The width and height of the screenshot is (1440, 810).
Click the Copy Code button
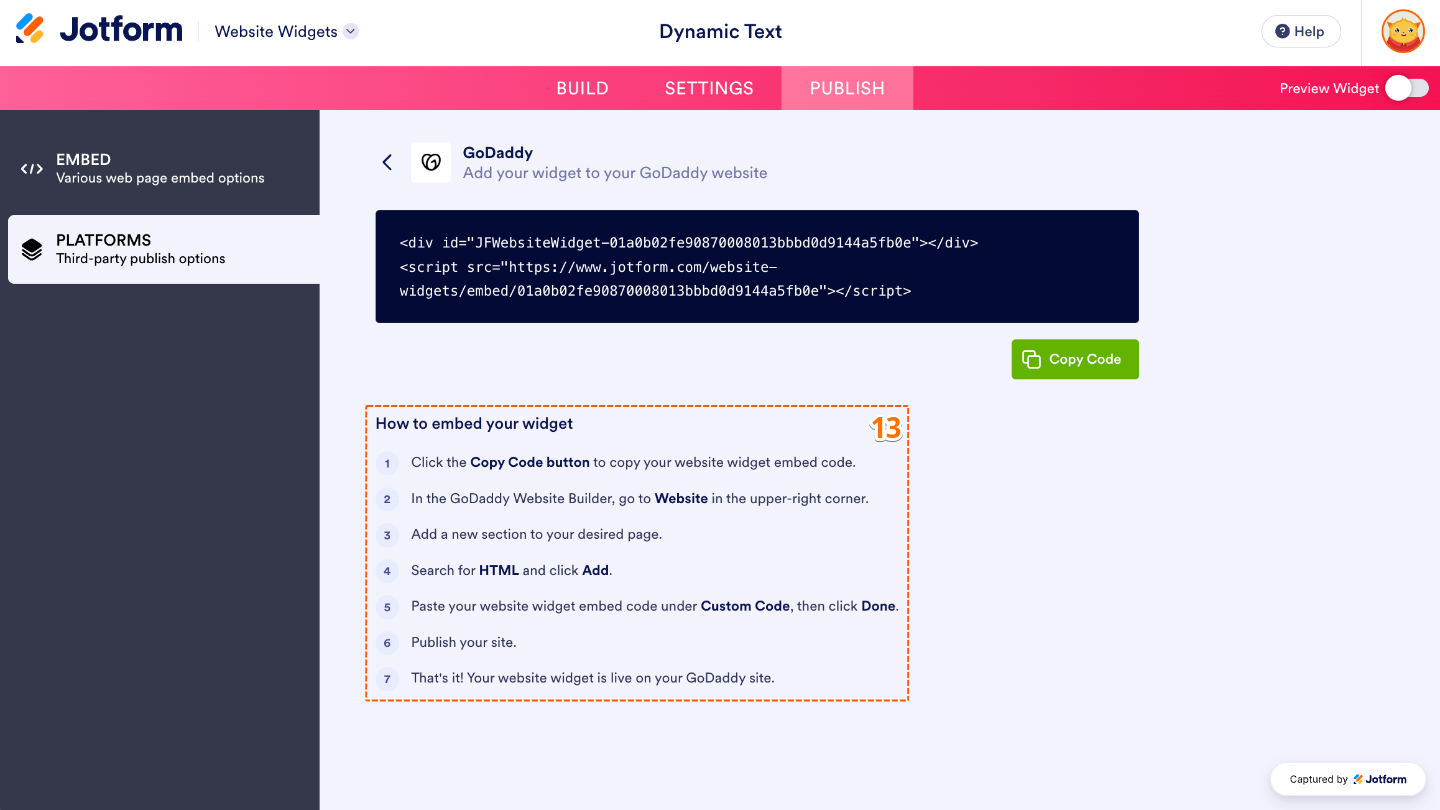[x=1075, y=359]
